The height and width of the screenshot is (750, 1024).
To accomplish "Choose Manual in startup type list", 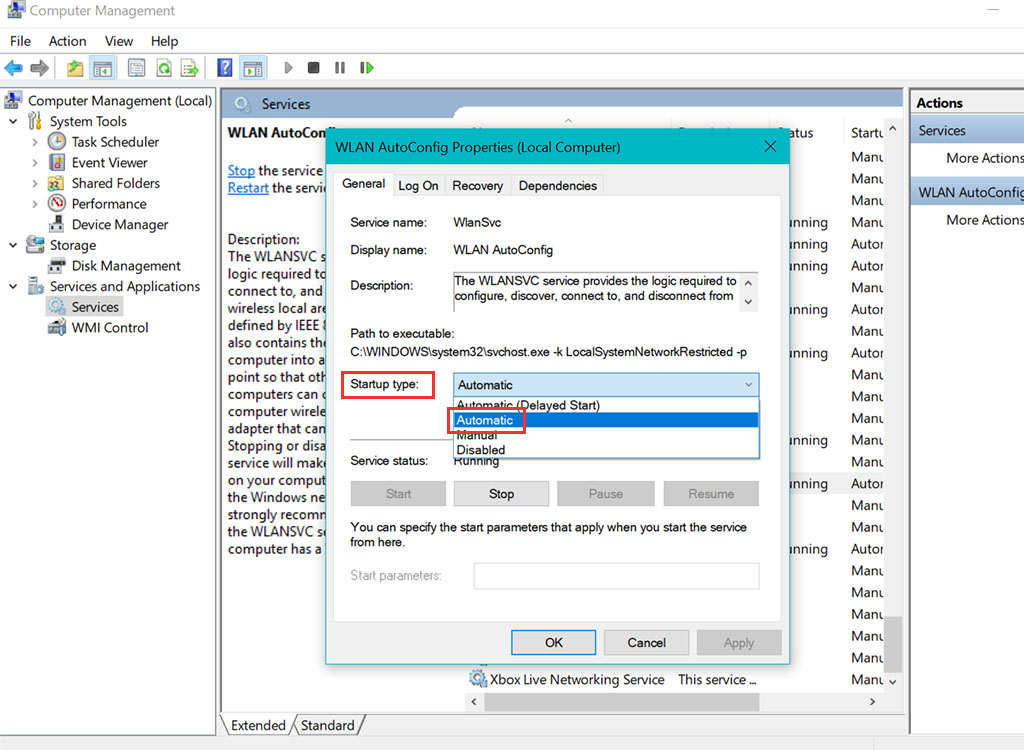I will (x=606, y=435).
